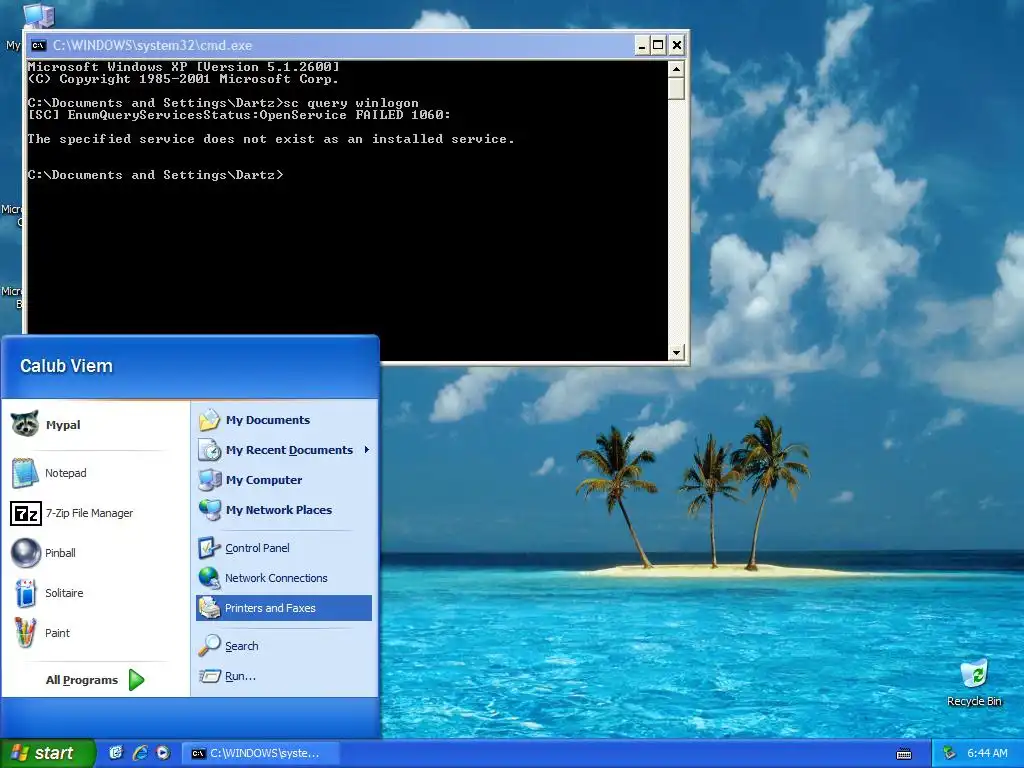Open the Recycle Bin desktop icon
Viewport: 1024px width, 768px height.
[974, 682]
